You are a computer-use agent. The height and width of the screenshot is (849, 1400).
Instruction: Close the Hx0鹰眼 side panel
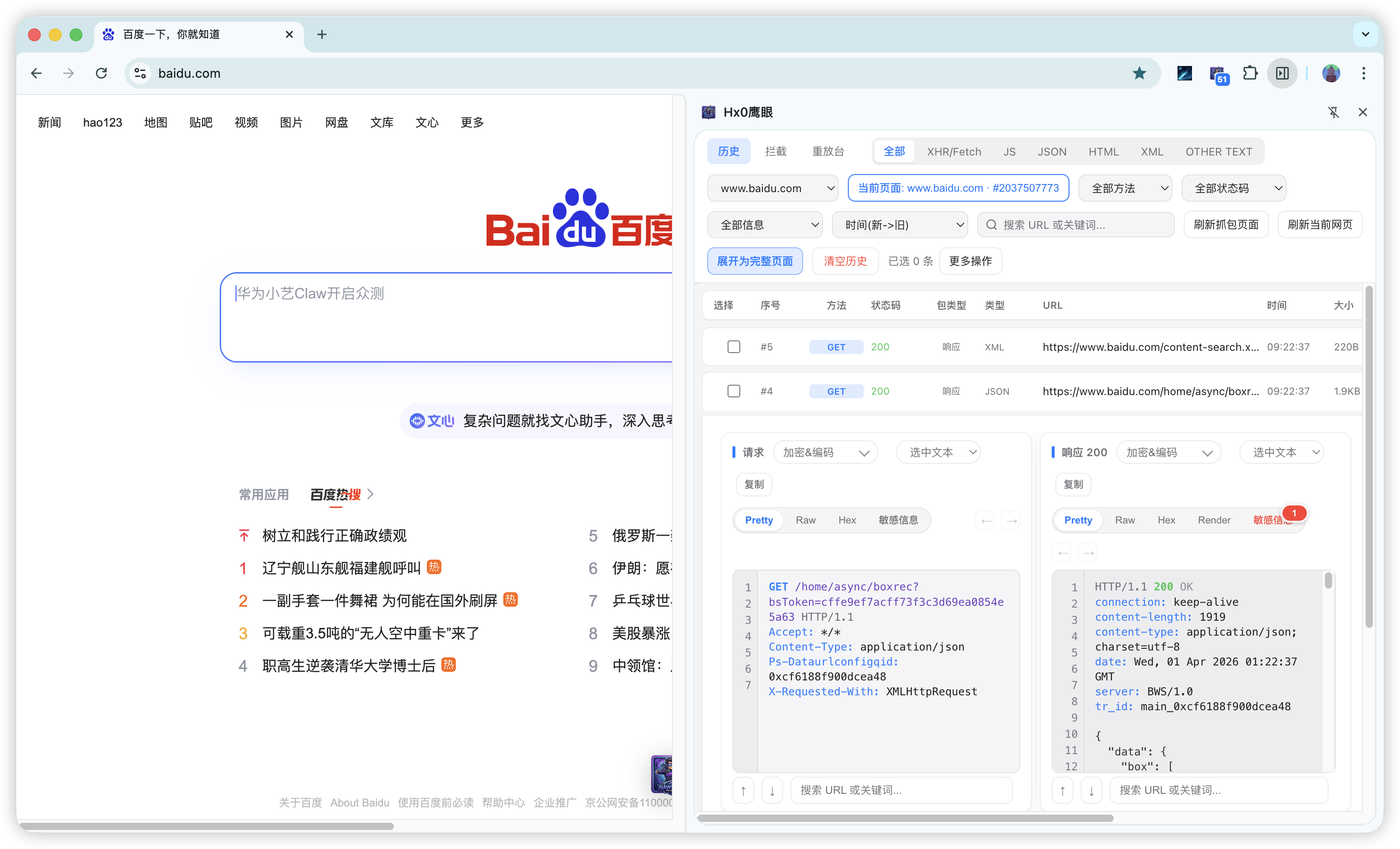tap(1362, 113)
